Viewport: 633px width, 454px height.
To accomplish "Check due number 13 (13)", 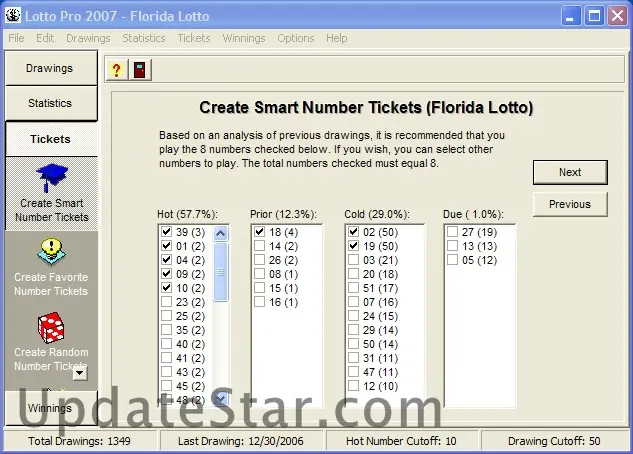I will click(x=453, y=246).
